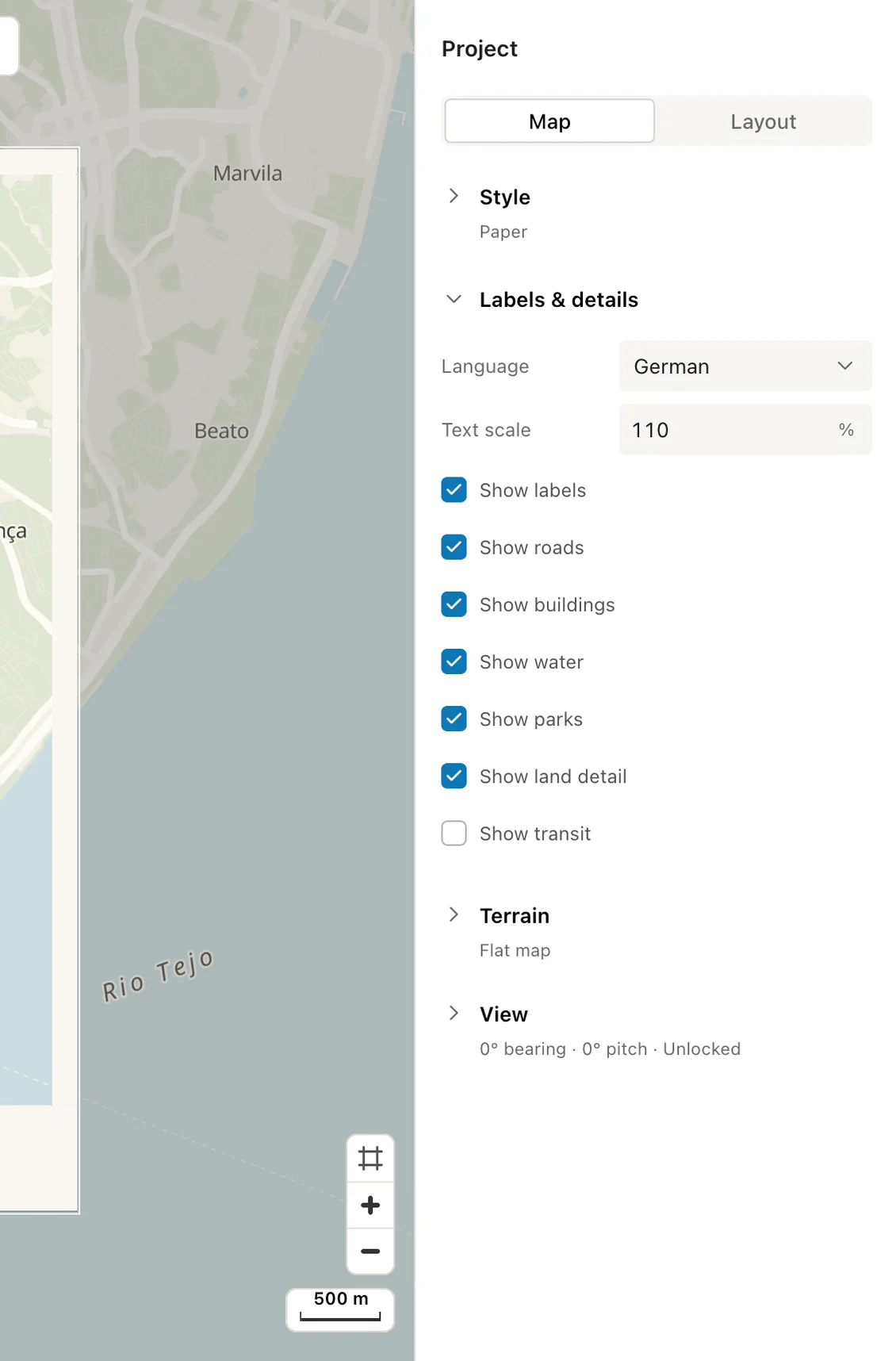896x1361 pixels.
Task: Click the Flat map subtitle
Action: (515, 950)
